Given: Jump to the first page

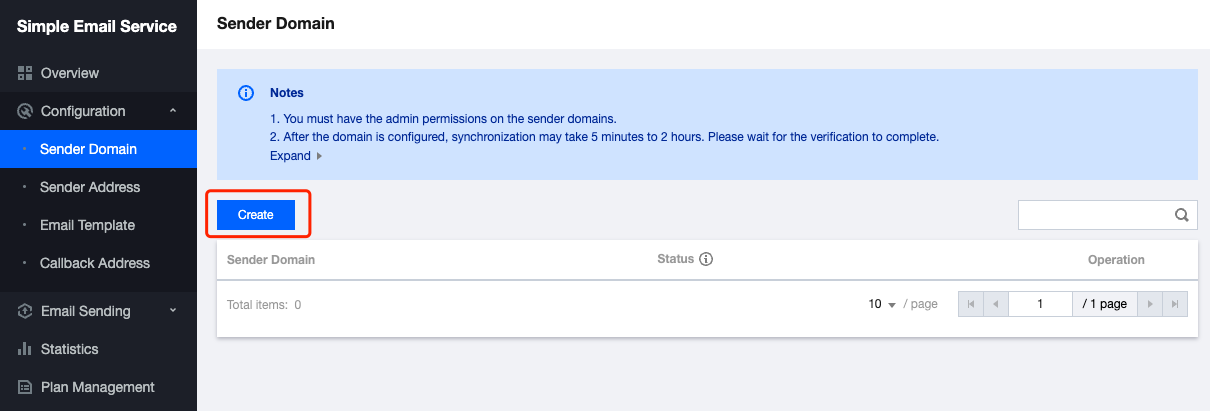Looking at the screenshot, I should point(970,304).
